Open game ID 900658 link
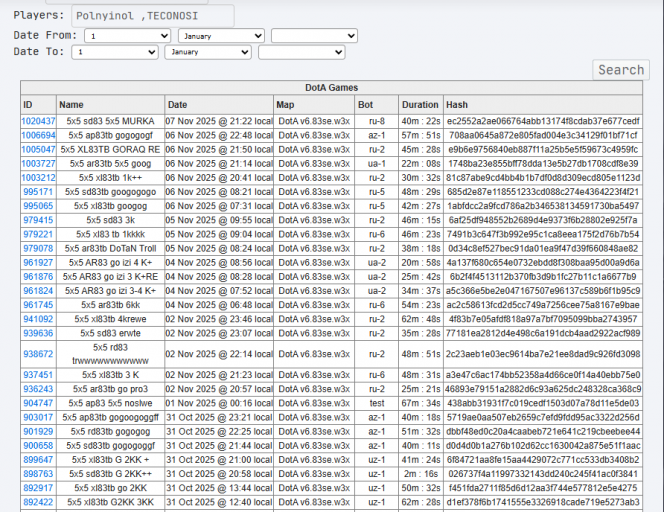Viewport: 664px width, 512px height. (x=39, y=446)
